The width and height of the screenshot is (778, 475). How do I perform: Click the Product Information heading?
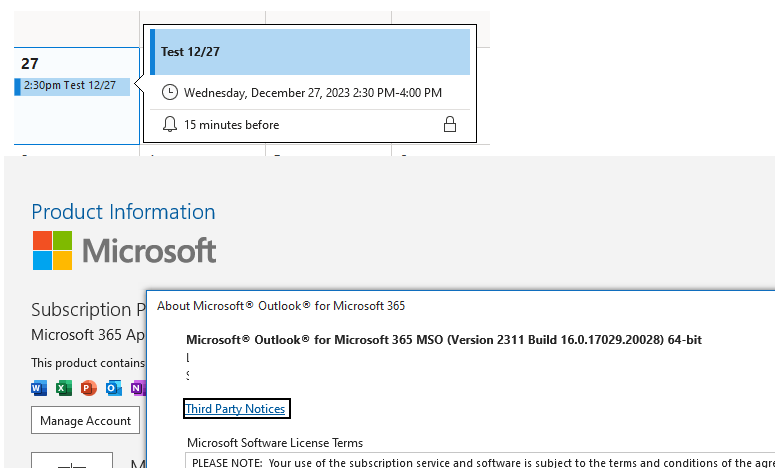123,212
